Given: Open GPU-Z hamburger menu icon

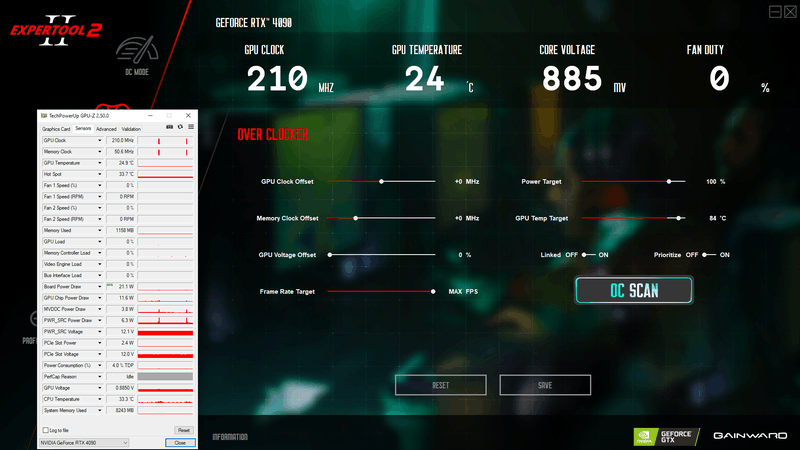Looking at the screenshot, I should click(x=191, y=127).
